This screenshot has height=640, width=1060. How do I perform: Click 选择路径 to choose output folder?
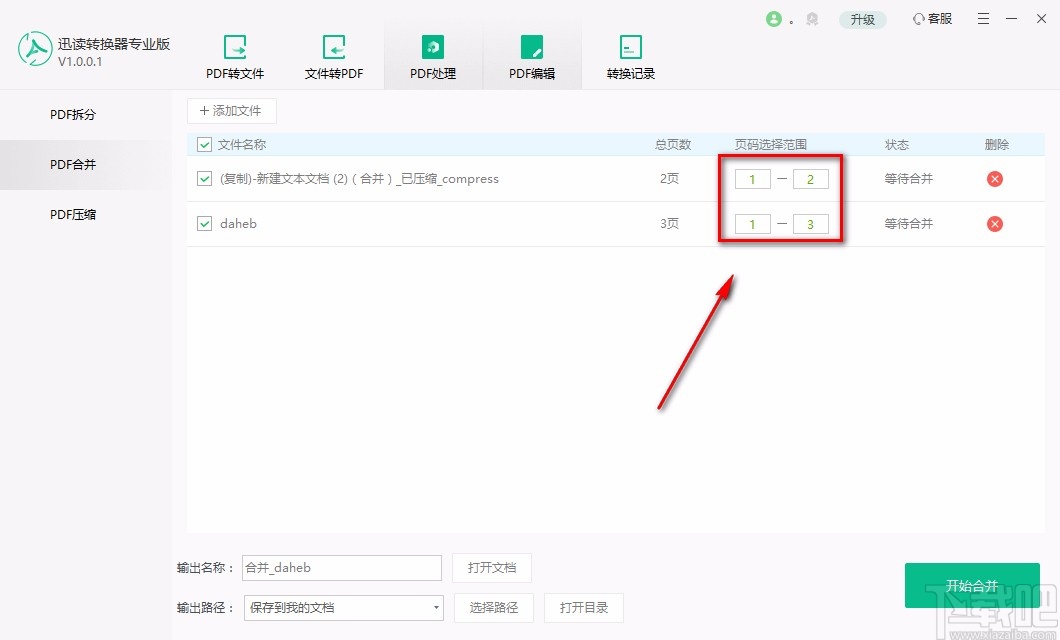click(493, 607)
